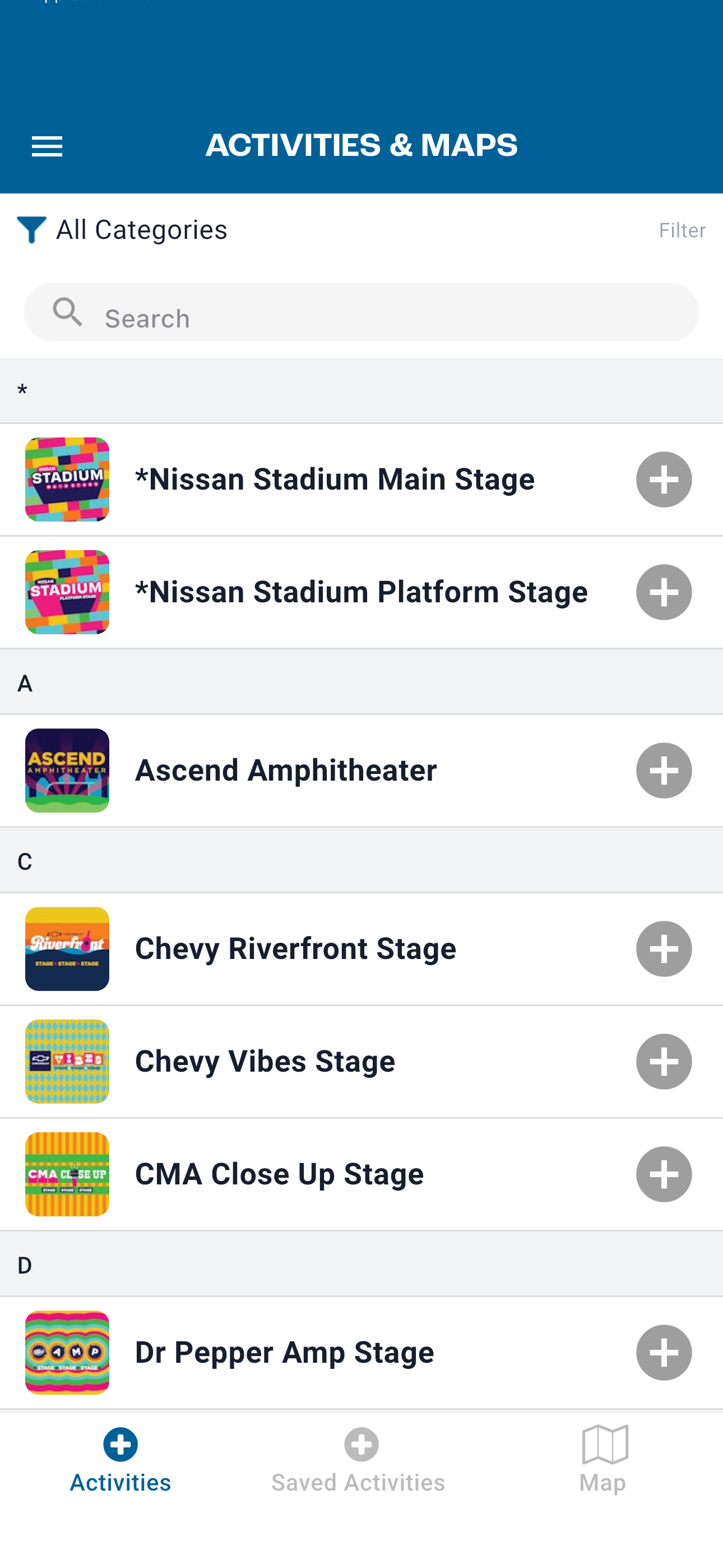Open the Dr Pepper Amp Stage entry
The width and height of the screenshot is (723, 1568).
(x=285, y=1353)
